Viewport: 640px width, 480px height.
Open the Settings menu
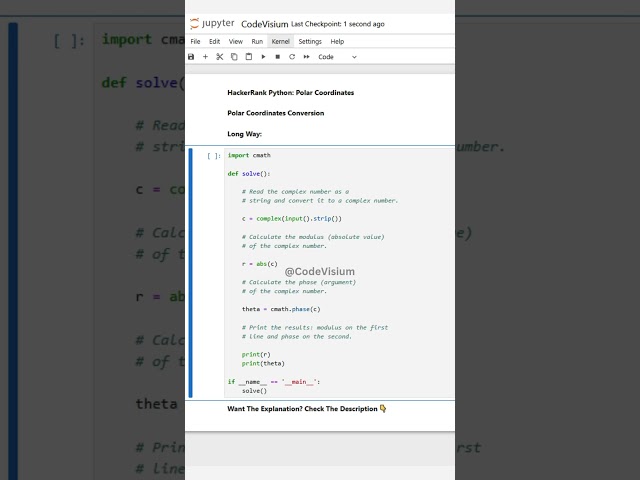point(310,41)
